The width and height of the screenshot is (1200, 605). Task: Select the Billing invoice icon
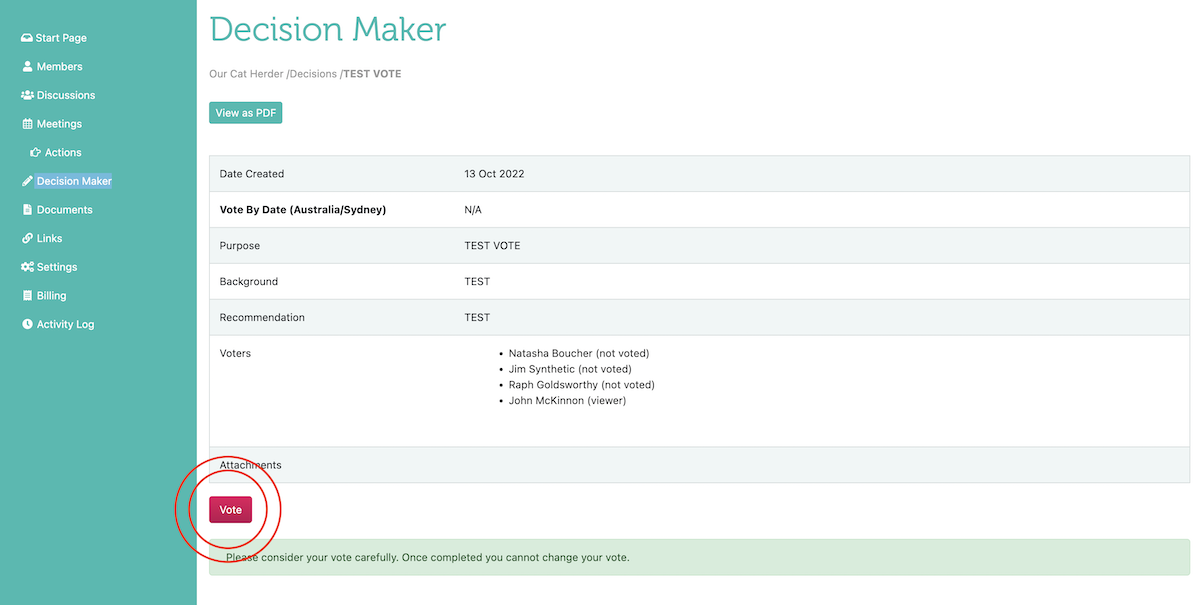tap(24, 295)
